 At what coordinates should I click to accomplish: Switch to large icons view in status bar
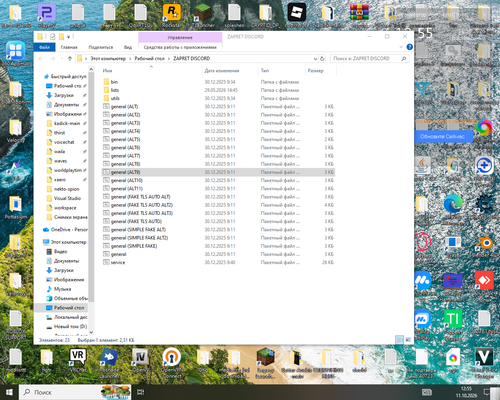[x=408, y=339]
